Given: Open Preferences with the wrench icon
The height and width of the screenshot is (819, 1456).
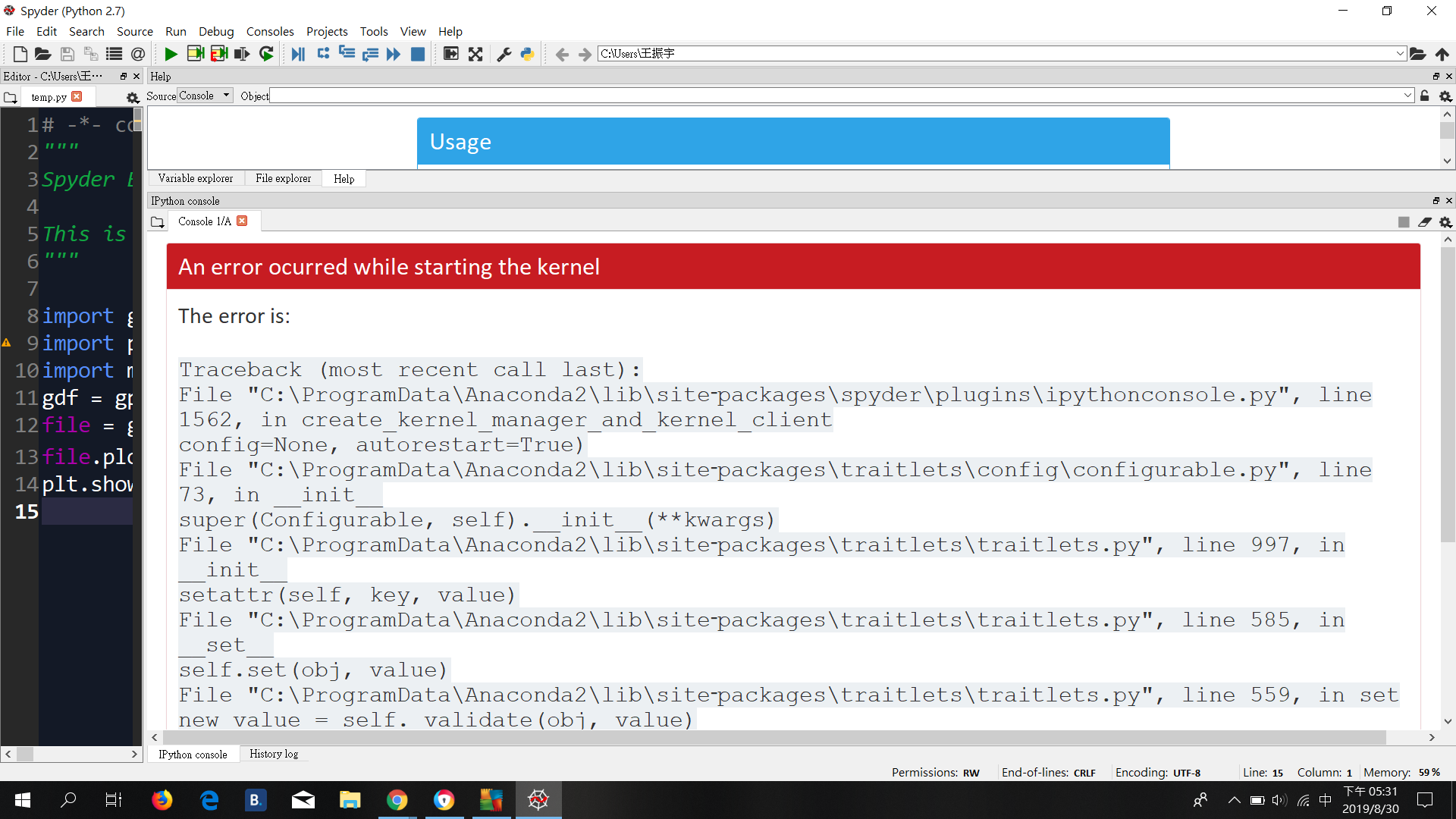Looking at the screenshot, I should [x=504, y=54].
